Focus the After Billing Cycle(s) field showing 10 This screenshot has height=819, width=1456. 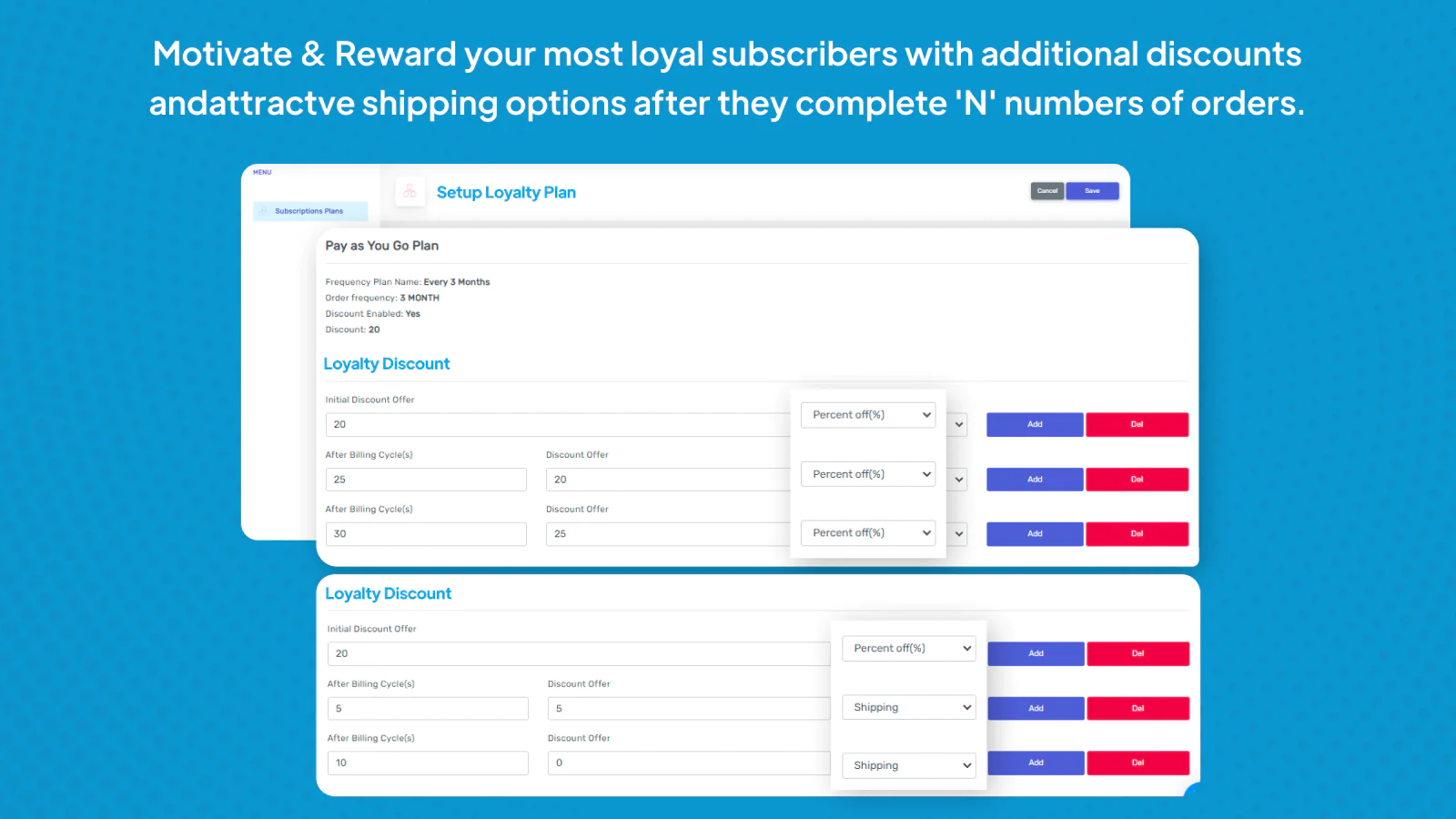pos(428,763)
